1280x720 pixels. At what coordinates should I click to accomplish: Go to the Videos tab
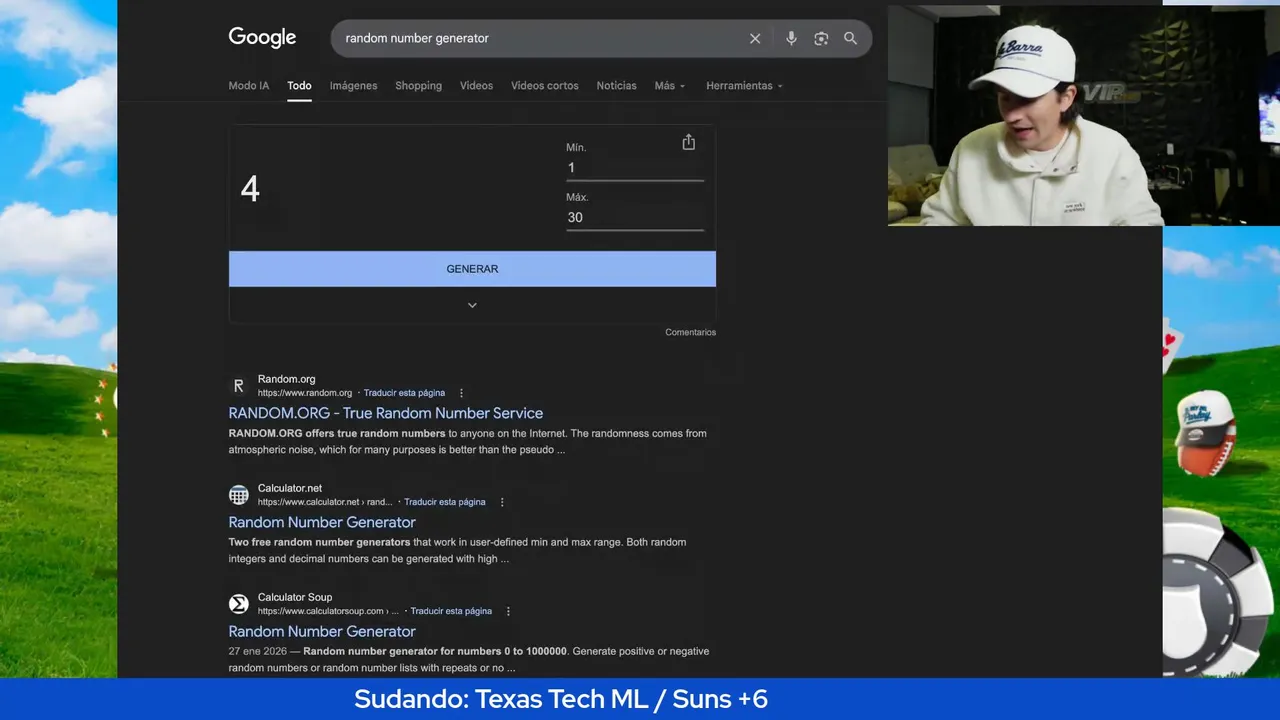point(476,86)
